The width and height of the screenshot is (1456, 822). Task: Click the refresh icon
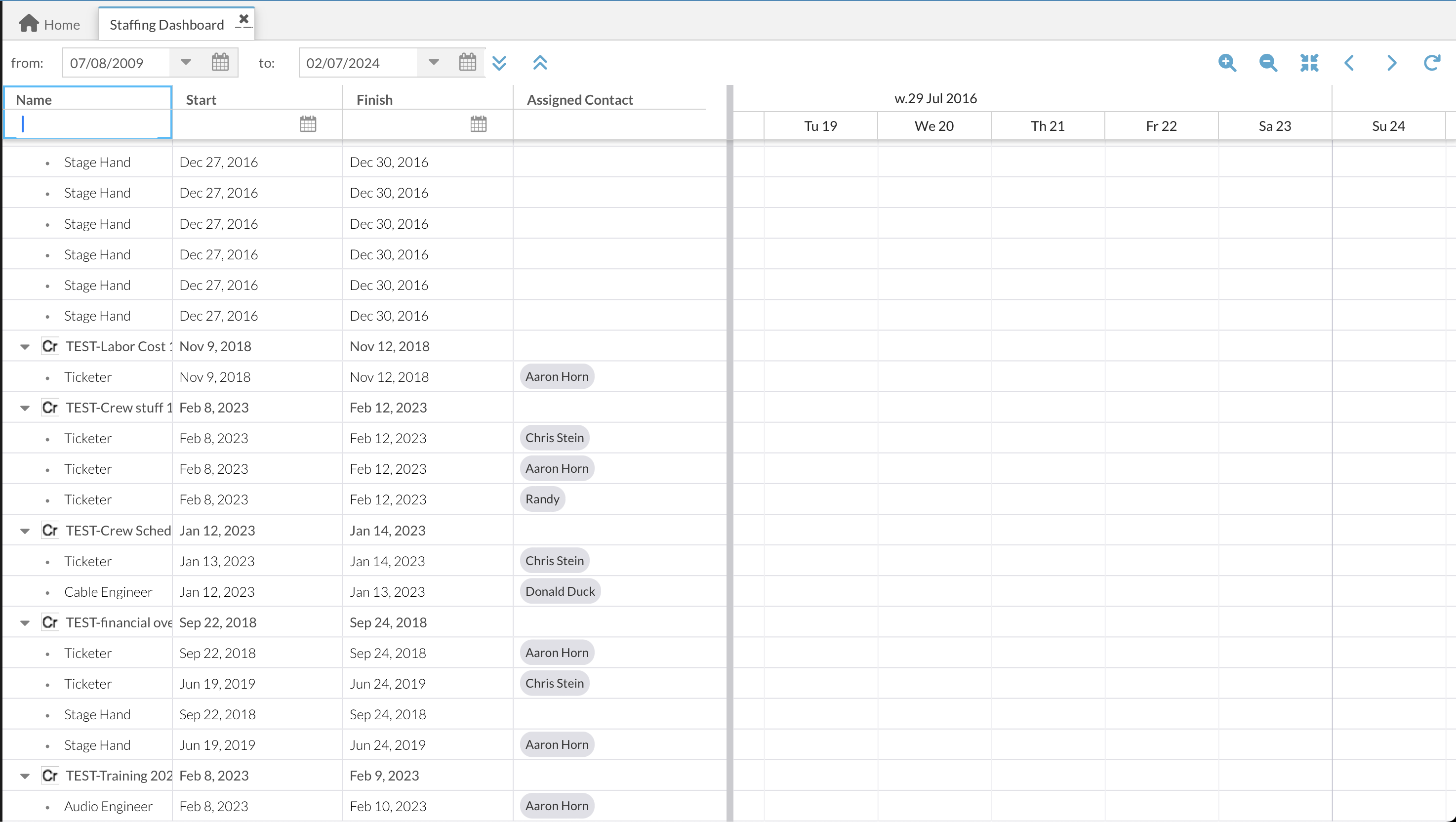1432,63
